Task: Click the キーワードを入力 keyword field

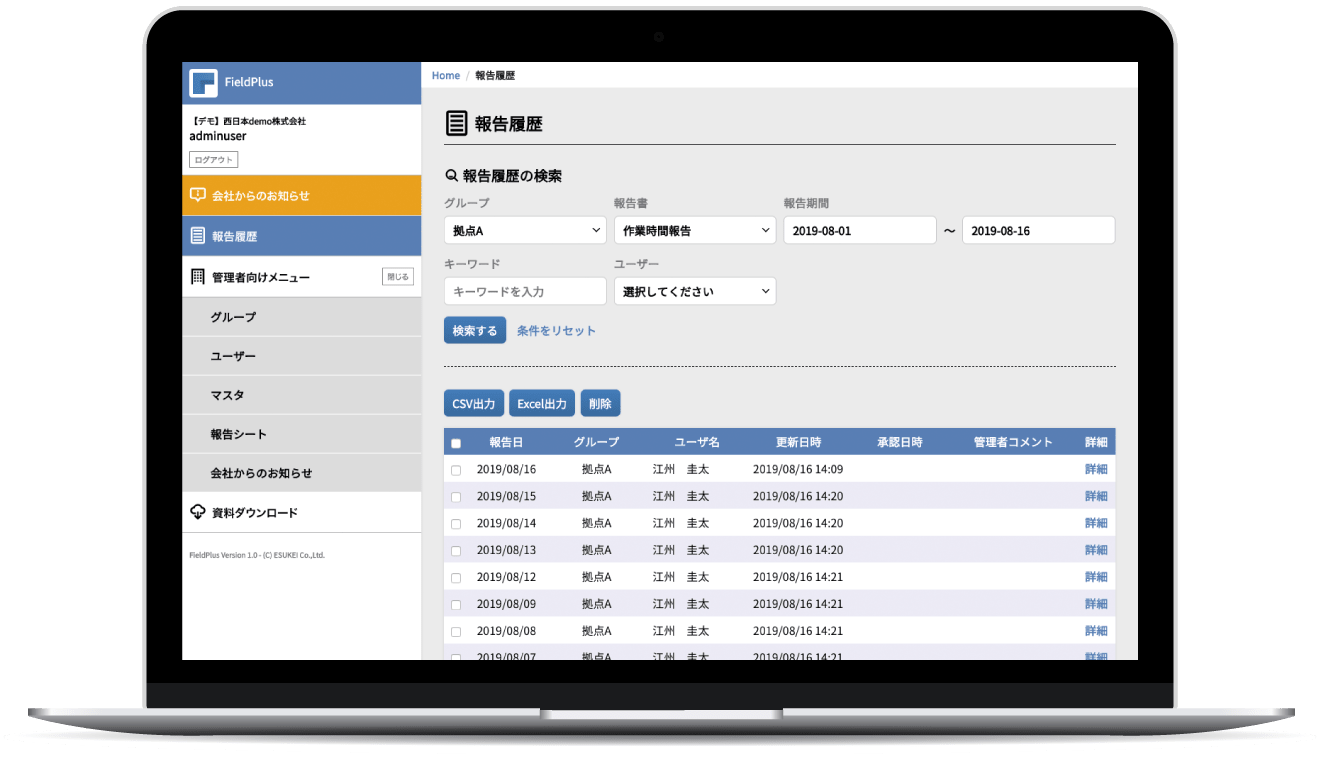Action: coord(525,291)
